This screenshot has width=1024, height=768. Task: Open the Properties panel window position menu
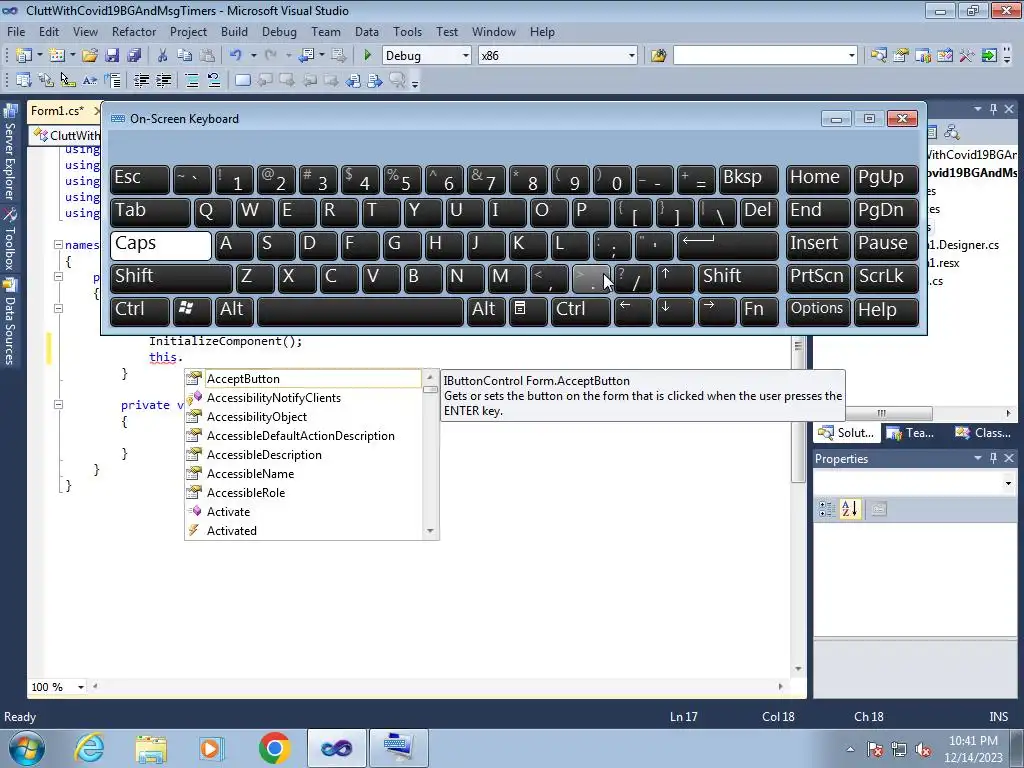pos(978,458)
